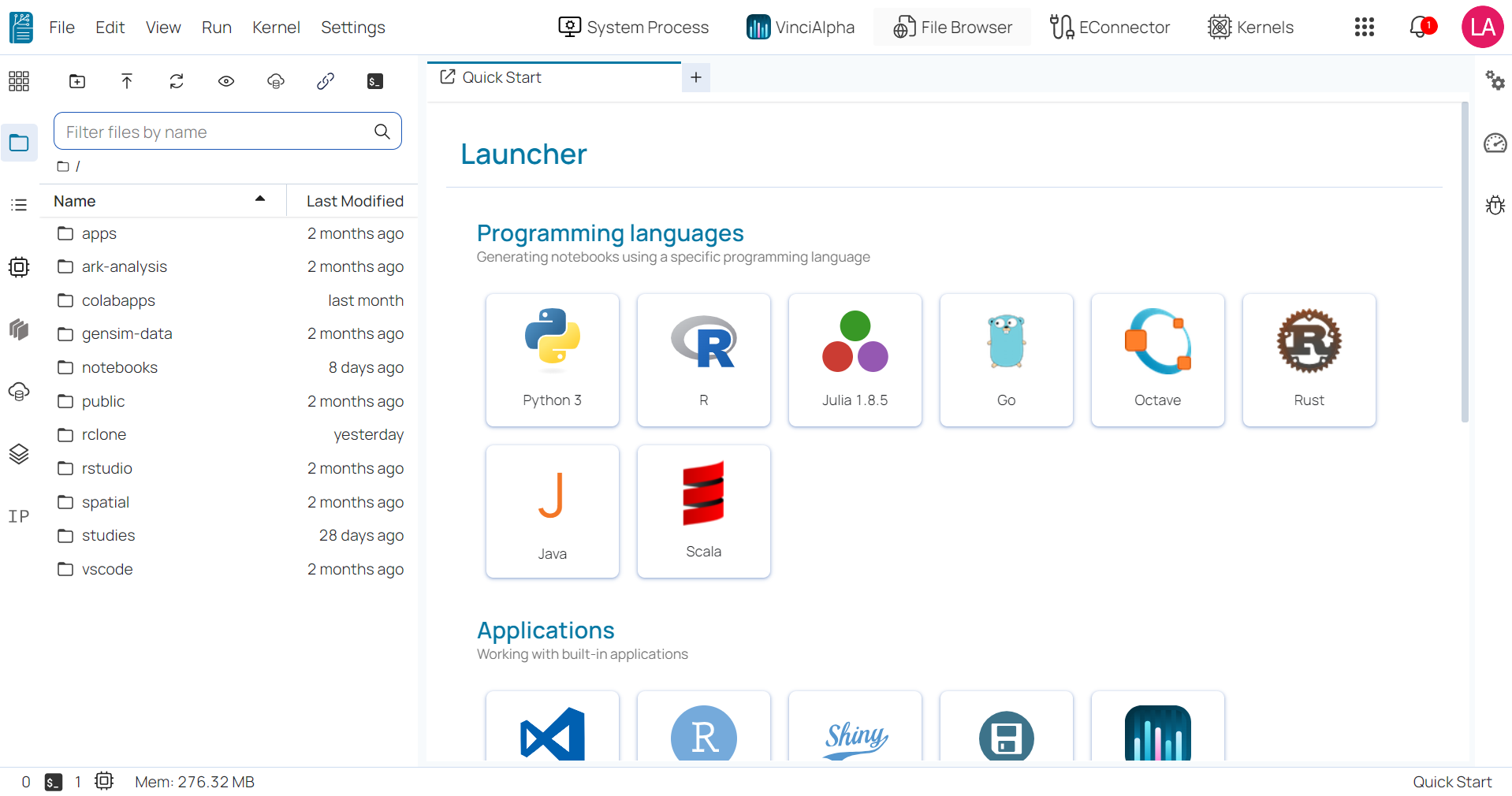Open the table of contents list icon
This screenshot has width=1512, height=796.
pos(19,205)
